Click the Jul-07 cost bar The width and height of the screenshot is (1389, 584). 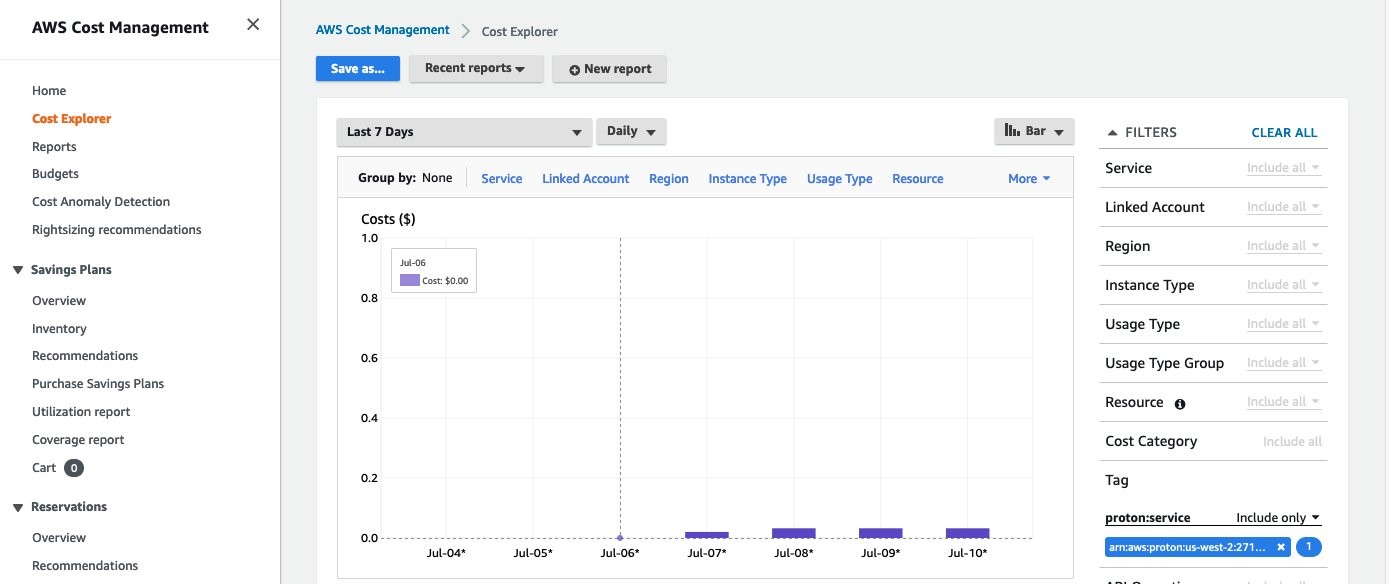click(707, 535)
